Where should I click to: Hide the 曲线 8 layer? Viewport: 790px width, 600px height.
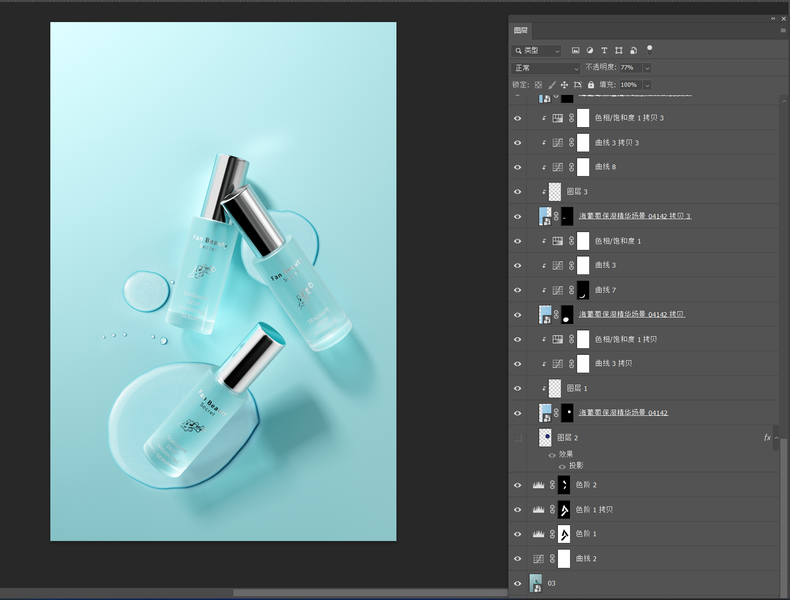point(517,167)
